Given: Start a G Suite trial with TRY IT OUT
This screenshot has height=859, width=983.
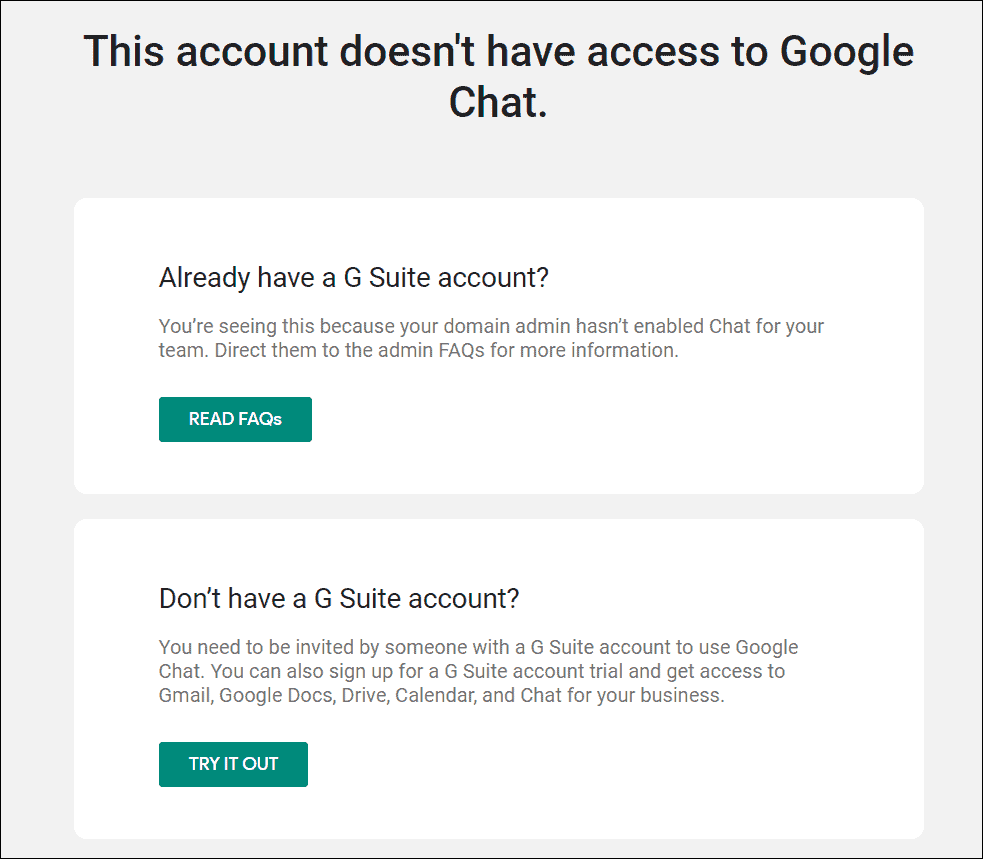Looking at the screenshot, I should [233, 764].
